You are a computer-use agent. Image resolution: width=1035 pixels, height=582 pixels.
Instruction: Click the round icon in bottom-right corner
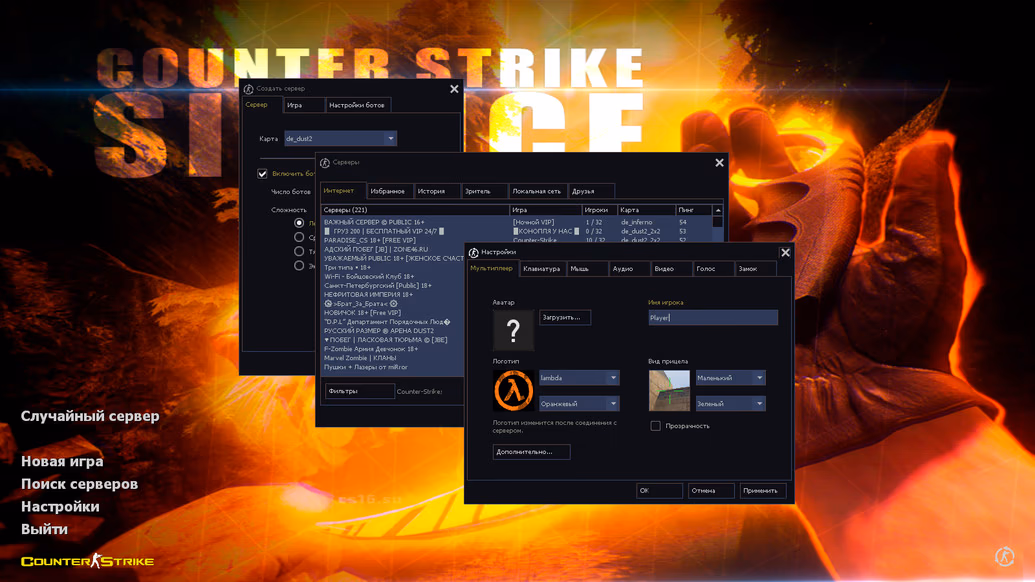coord(1005,556)
